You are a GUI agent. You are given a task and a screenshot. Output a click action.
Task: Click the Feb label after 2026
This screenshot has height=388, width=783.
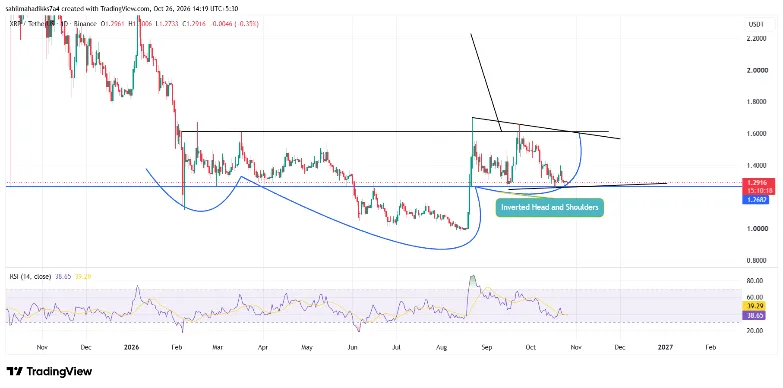pyautogui.click(x=176, y=347)
